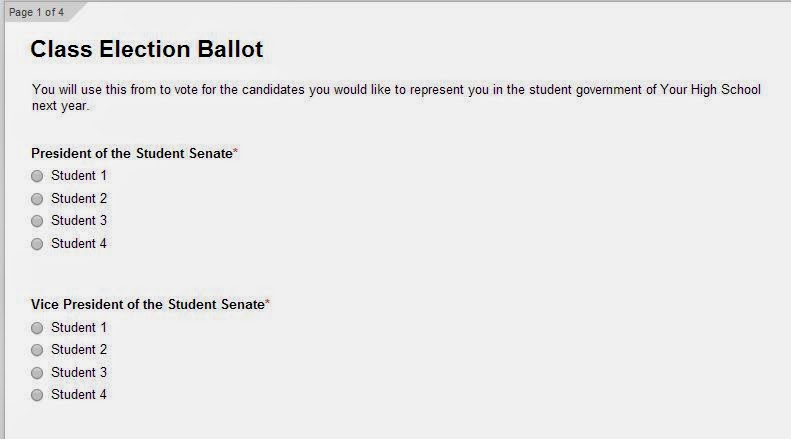Select Student 1 radio for Vice President
This screenshot has width=791, height=439.
click(x=37, y=328)
